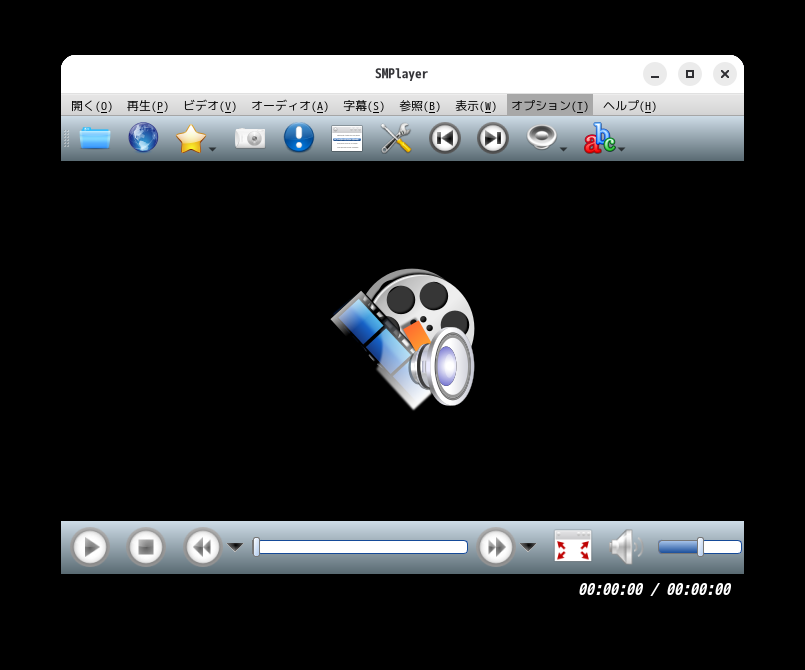This screenshot has height=670, width=805.
Task: Expand the audio track dropdown arrow
Action: [x=563, y=149]
